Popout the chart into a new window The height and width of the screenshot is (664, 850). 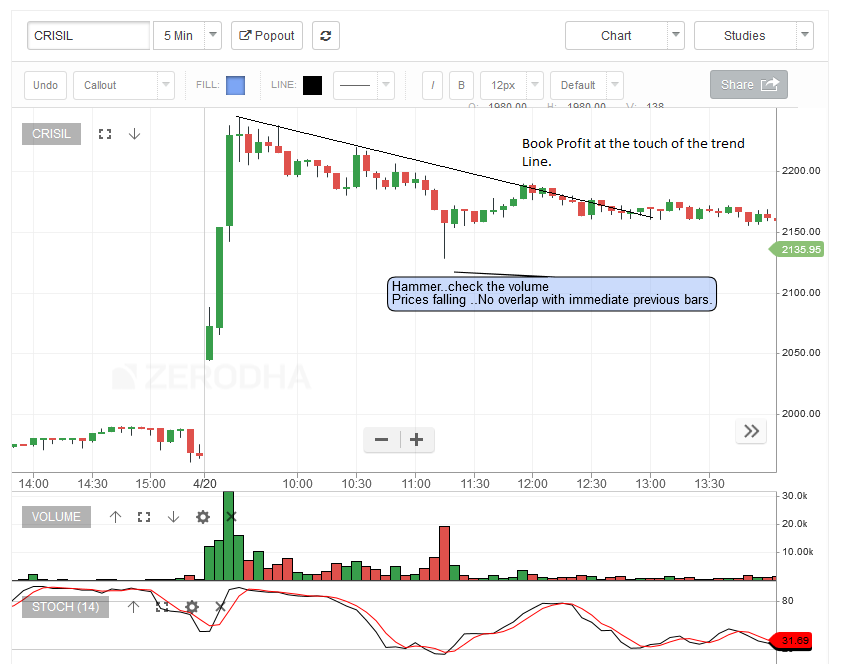[x=266, y=35]
